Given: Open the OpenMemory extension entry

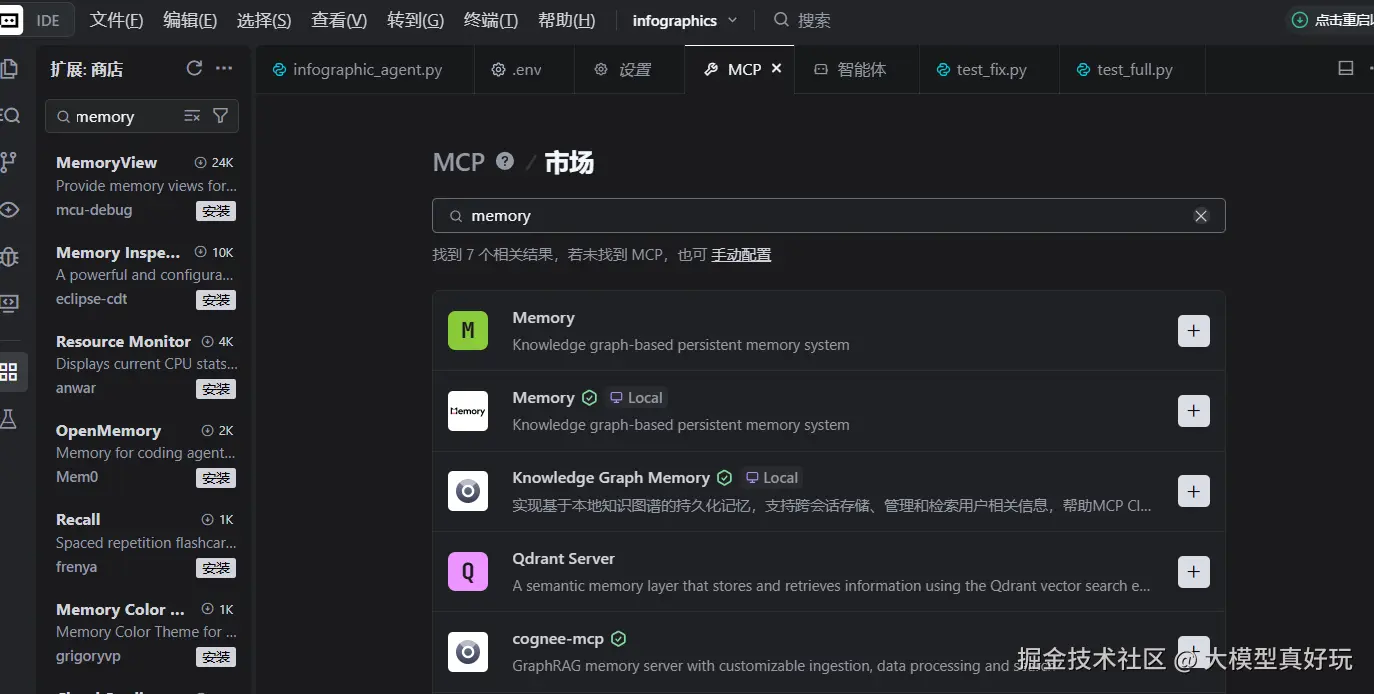Looking at the screenshot, I should pyautogui.click(x=145, y=453).
